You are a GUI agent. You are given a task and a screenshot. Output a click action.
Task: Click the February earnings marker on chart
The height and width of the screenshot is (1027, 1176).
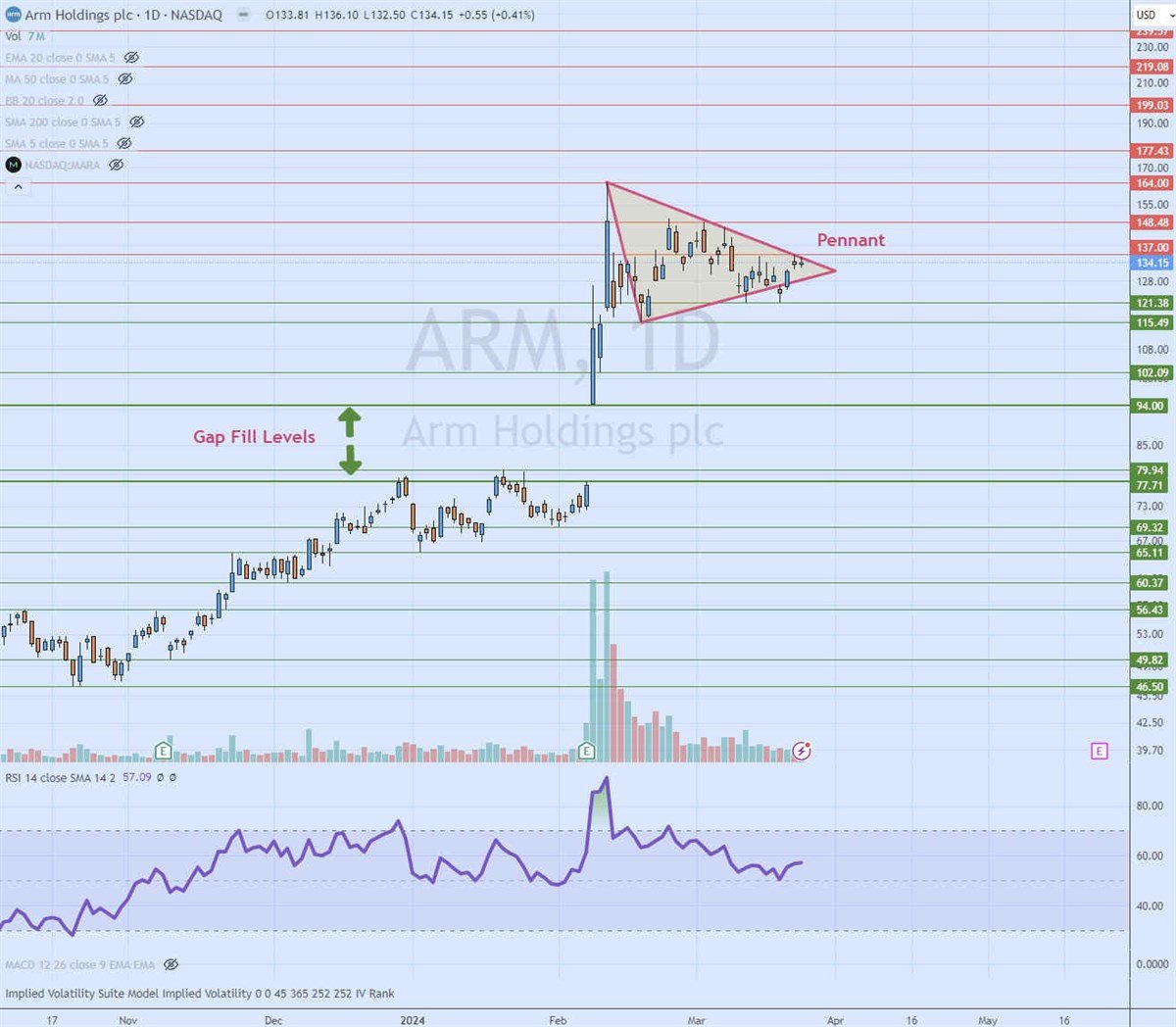[586, 752]
